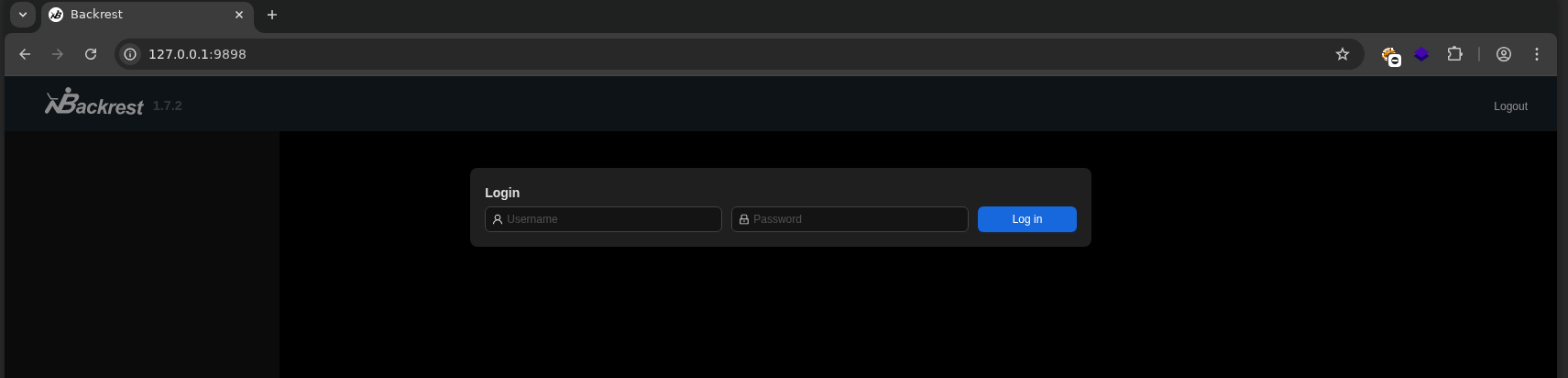Click the Logout link in the header
The height and width of the screenshot is (378, 1568).
1510,106
